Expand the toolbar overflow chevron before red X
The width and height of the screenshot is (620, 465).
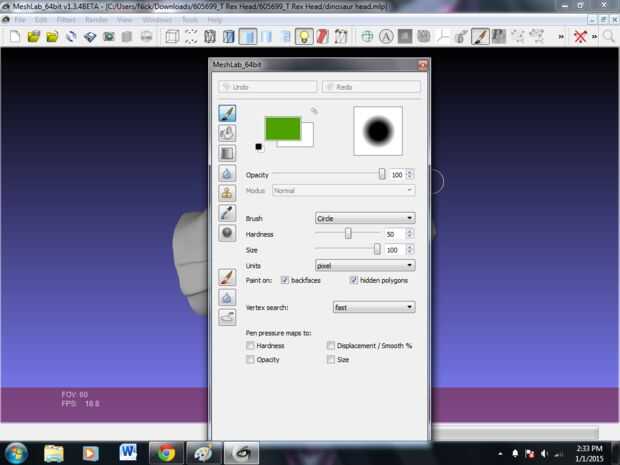point(561,37)
